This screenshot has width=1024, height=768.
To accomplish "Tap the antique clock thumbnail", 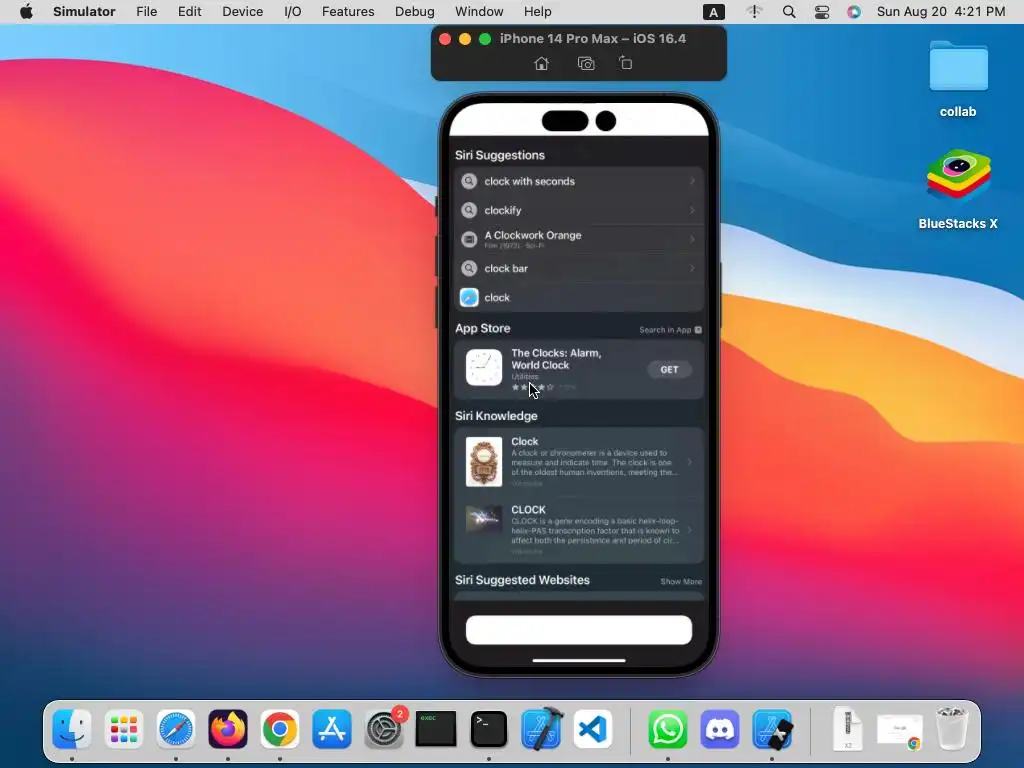I will point(484,462).
